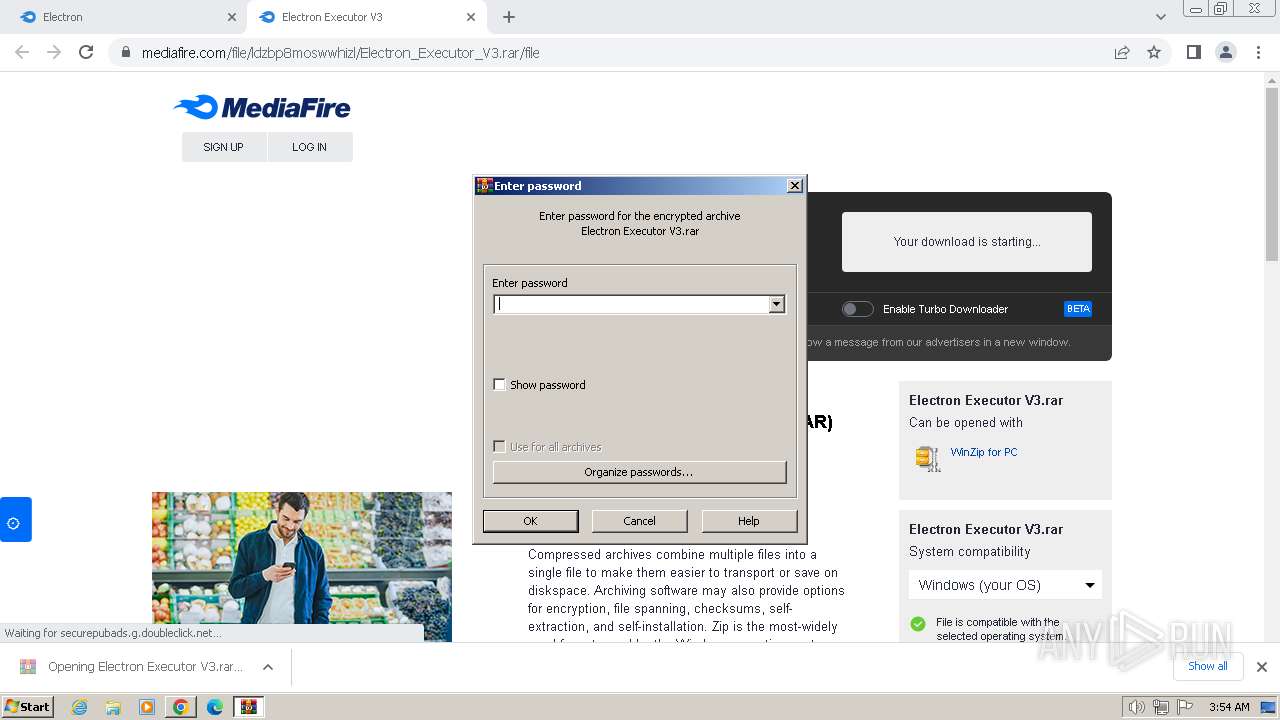This screenshot has width=1280, height=720.
Task: Toggle Enable Turbo Downloader switch
Action: tap(857, 309)
